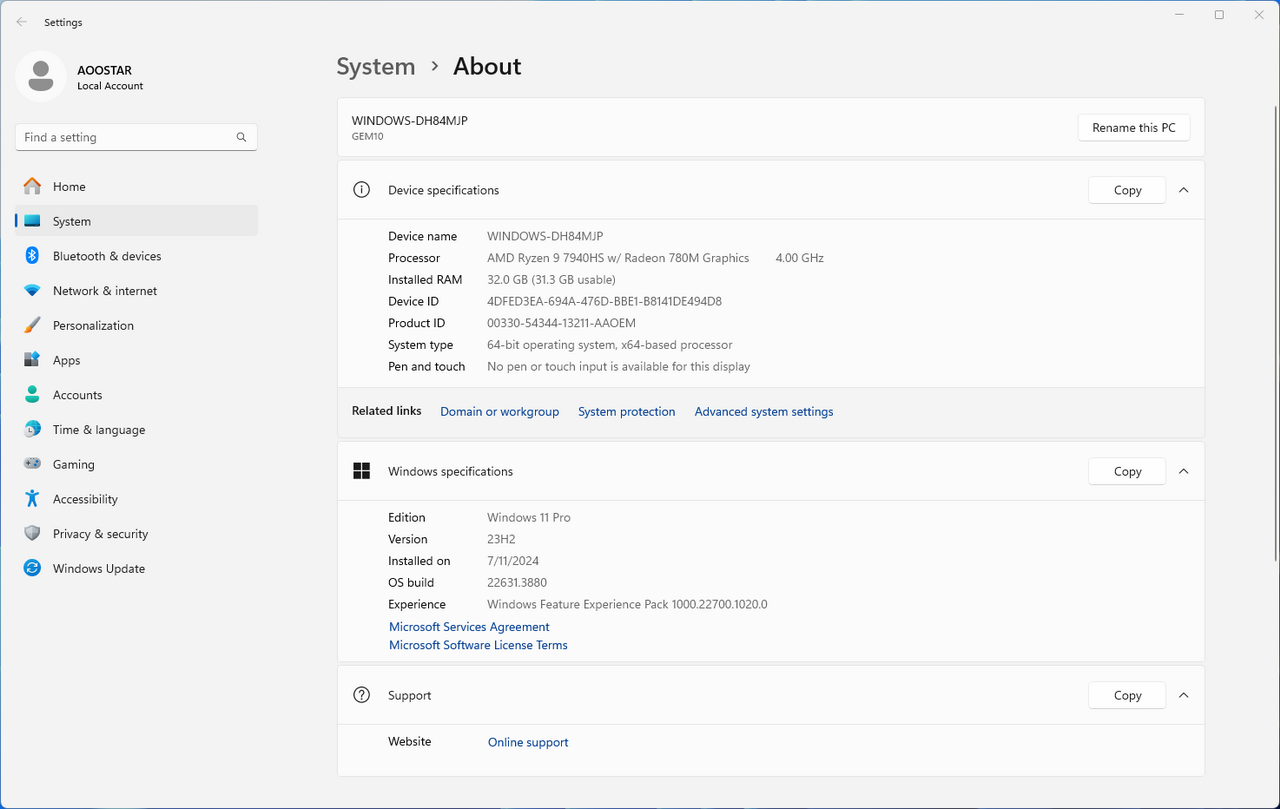Open the Home settings page
This screenshot has height=809, width=1280.
pyautogui.click(x=137, y=187)
